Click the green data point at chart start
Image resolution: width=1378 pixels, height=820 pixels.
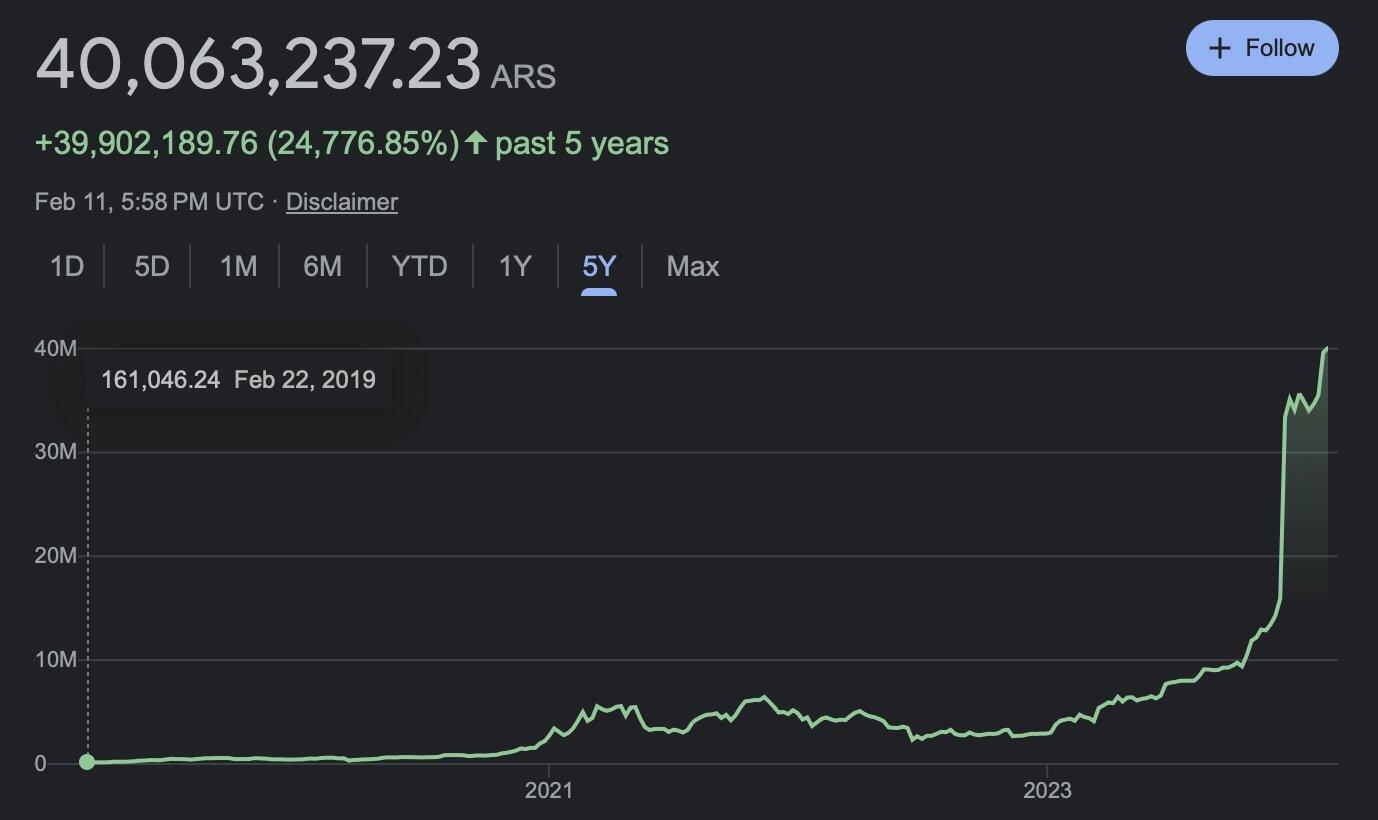(87, 762)
